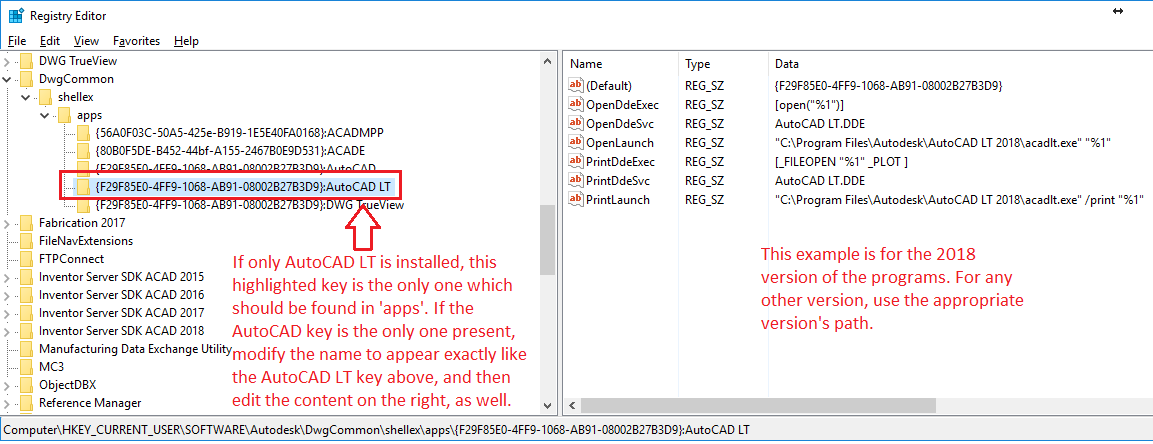Select the Manufacturing Data Exchange Utility key

click(135, 348)
